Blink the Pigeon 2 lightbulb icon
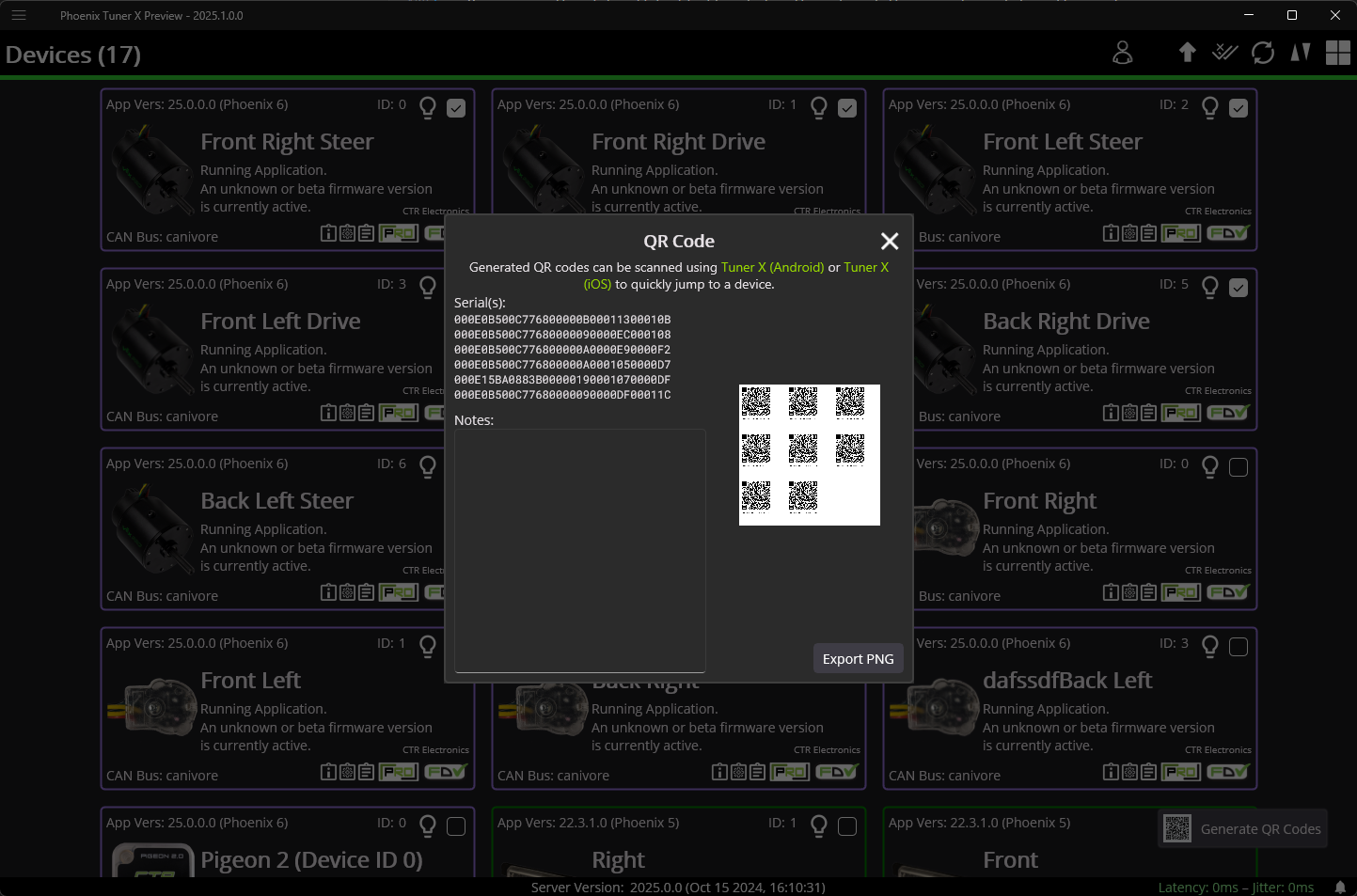This screenshot has width=1357, height=896. coord(428,825)
